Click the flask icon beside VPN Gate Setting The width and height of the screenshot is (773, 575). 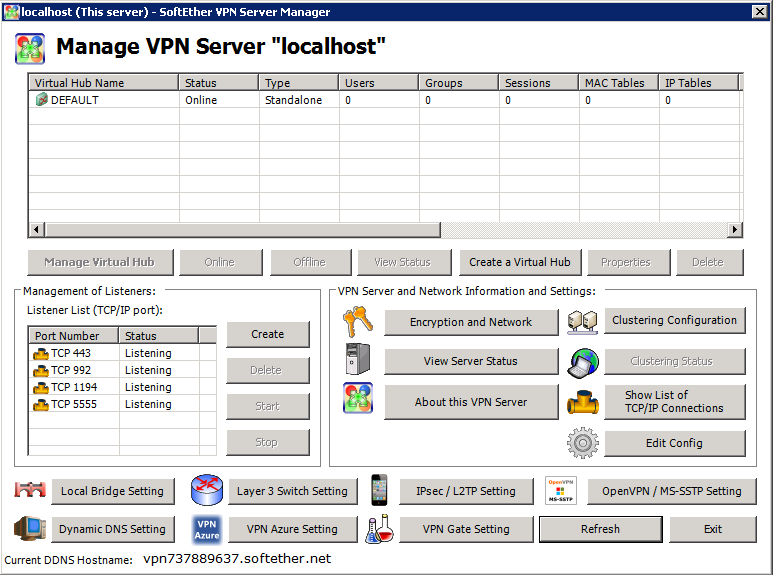coord(379,529)
